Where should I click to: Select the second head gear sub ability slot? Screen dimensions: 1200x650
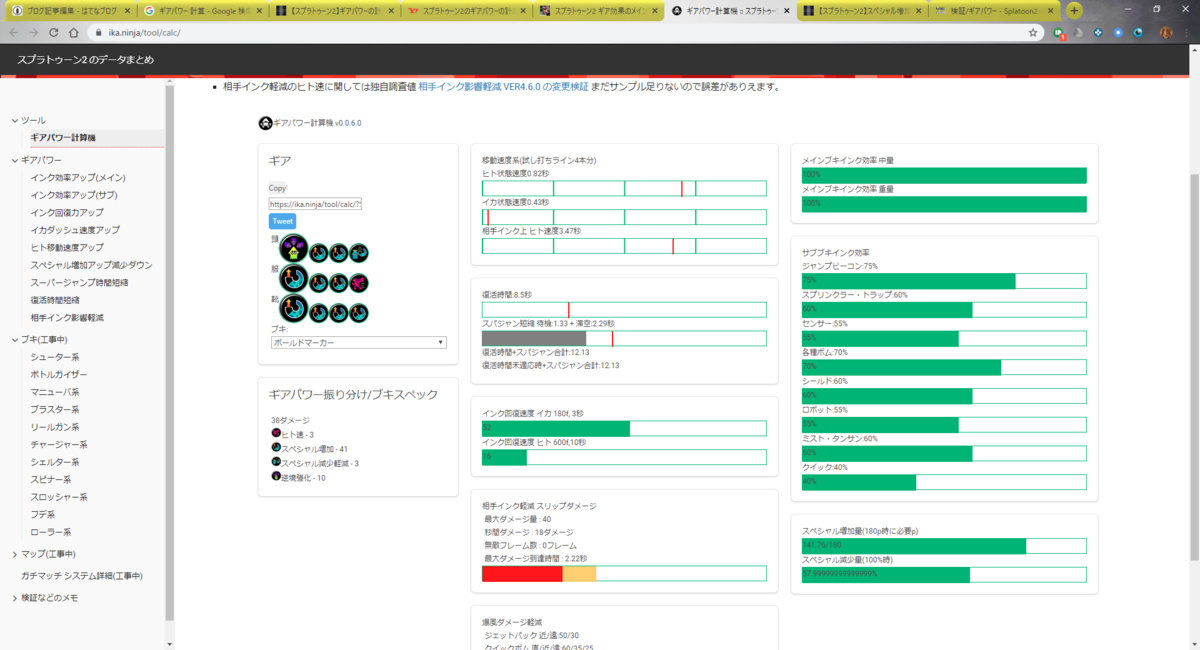pos(339,253)
